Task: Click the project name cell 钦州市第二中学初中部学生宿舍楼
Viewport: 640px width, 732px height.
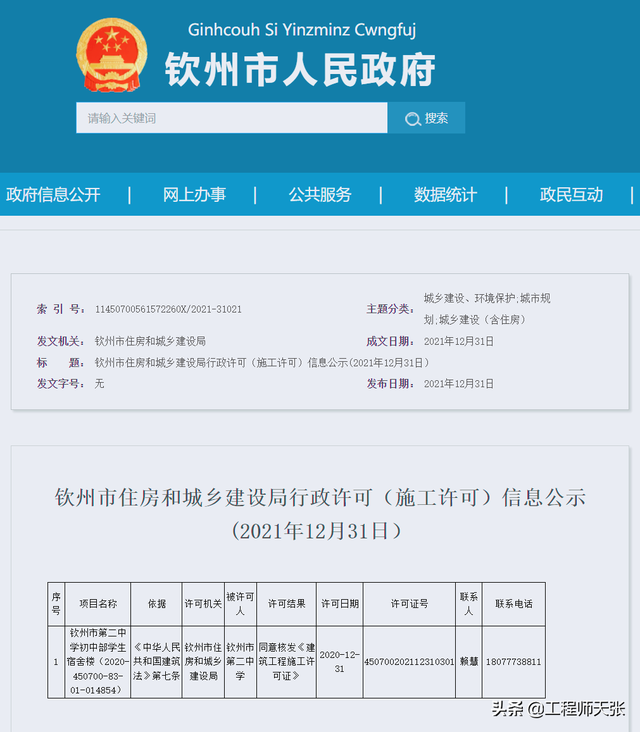Action: [x=98, y=662]
